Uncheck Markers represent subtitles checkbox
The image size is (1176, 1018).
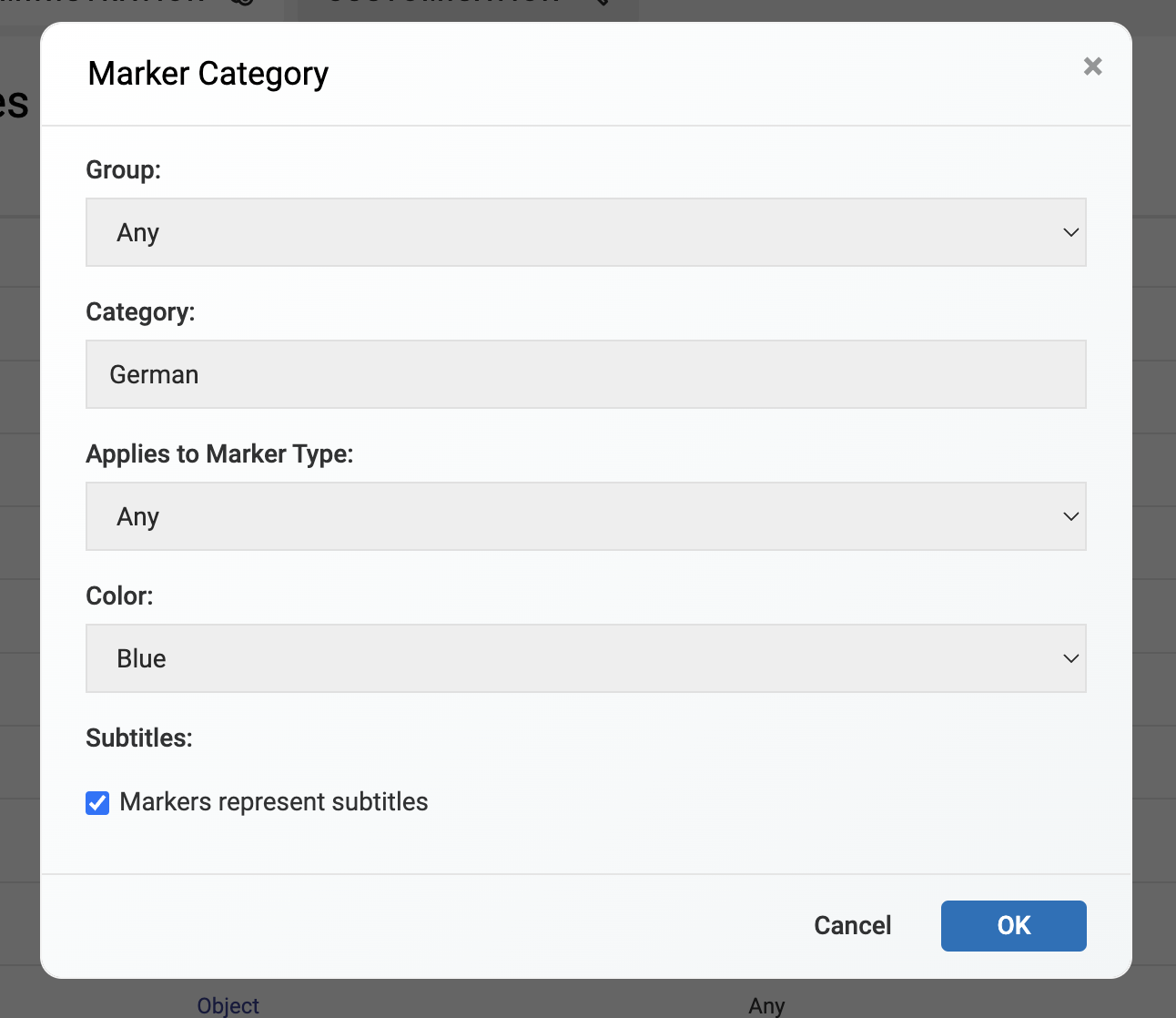tap(97, 802)
